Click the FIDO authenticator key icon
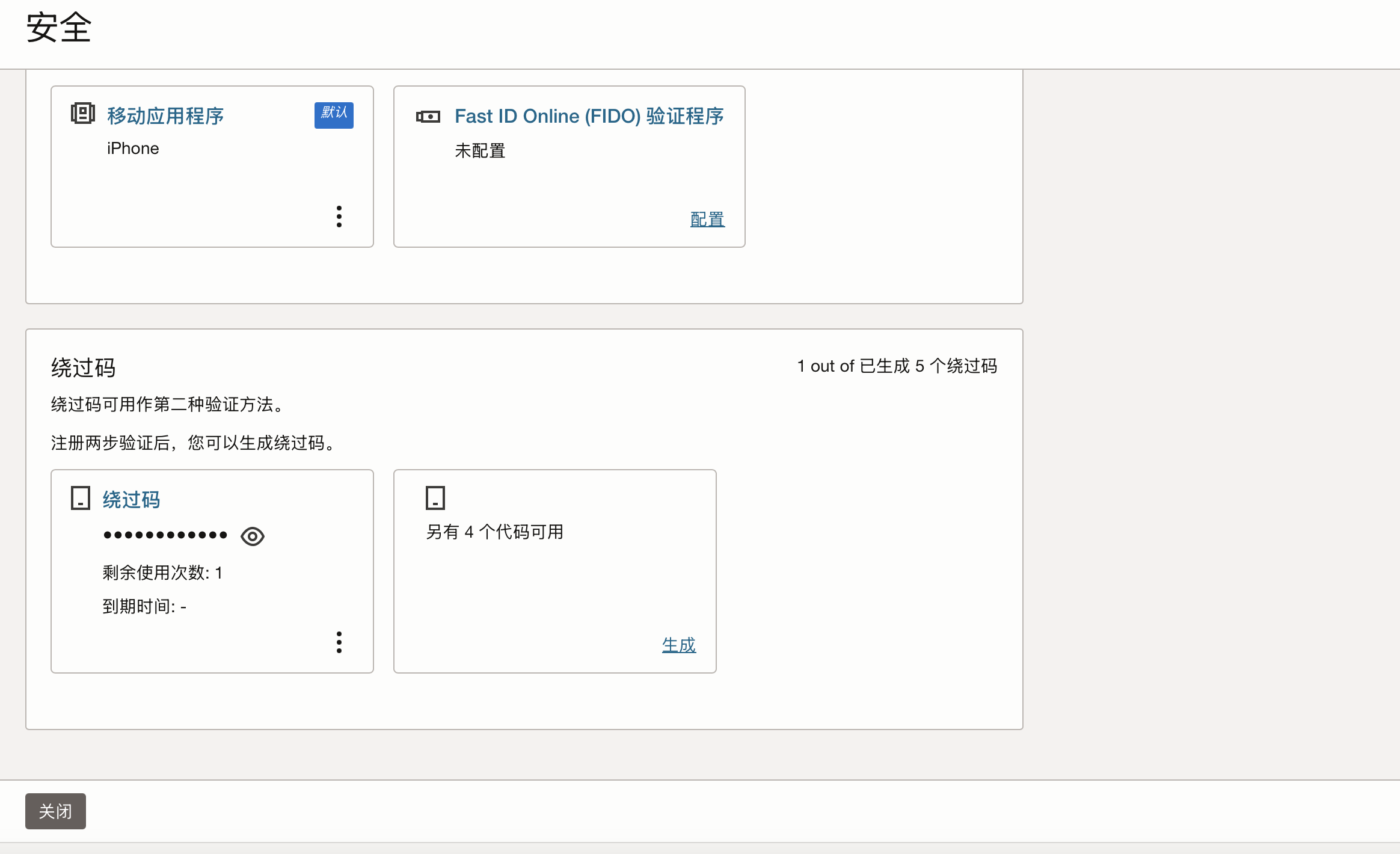 pyautogui.click(x=428, y=117)
